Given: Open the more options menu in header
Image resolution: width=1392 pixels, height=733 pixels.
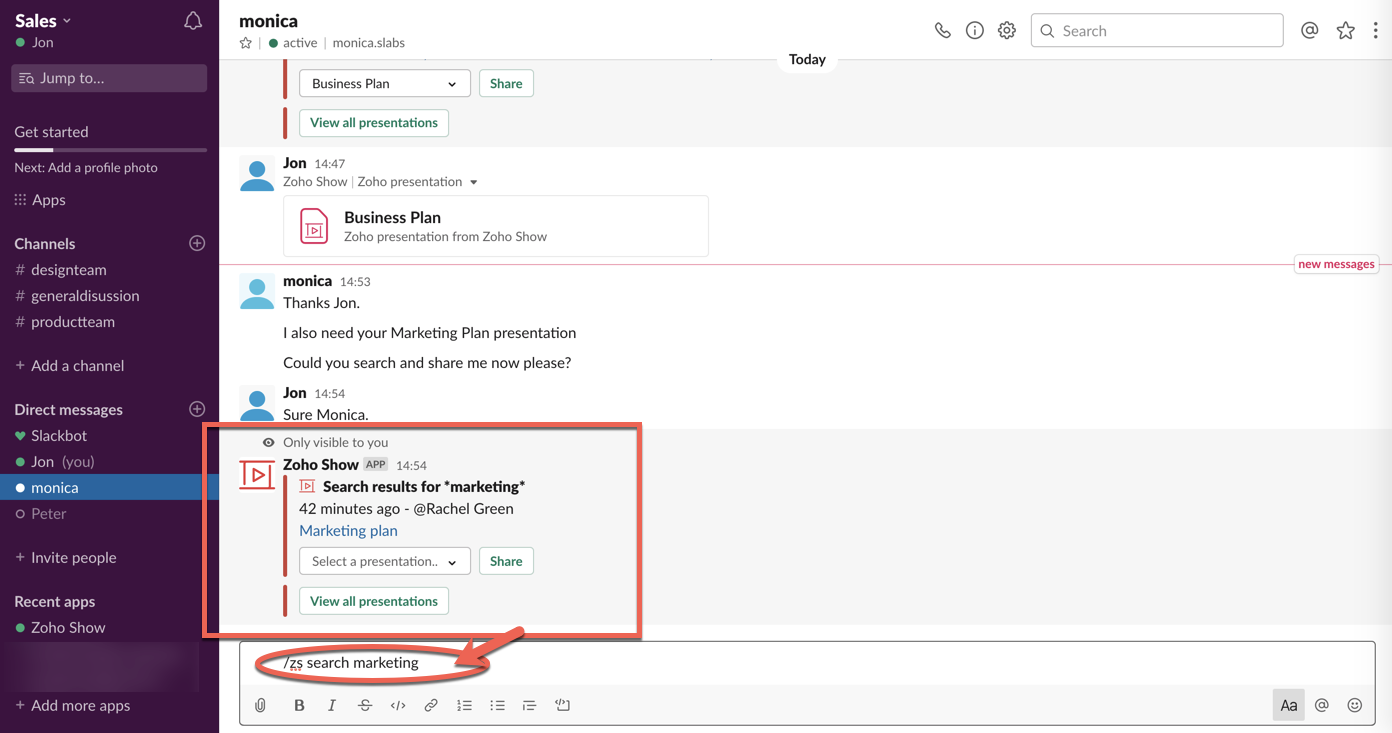Looking at the screenshot, I should pyautogui.click(x=1375, y=30).
